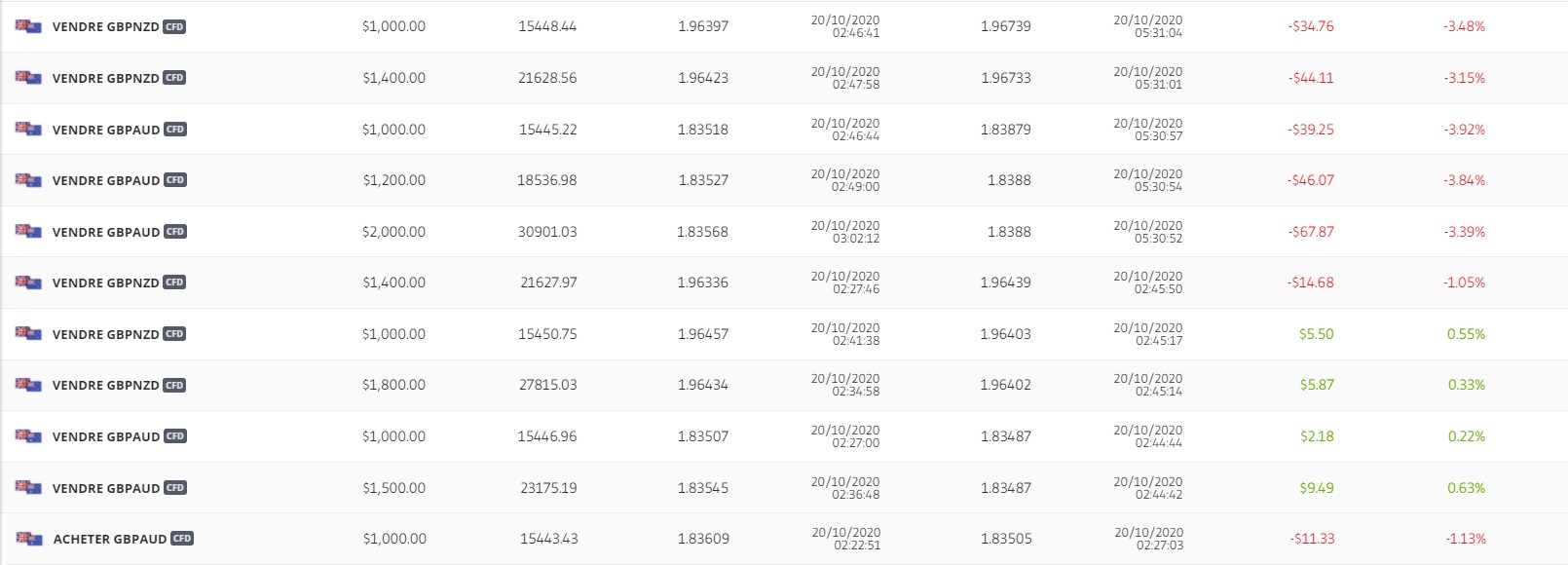Open VENDRE GBPNZD trade with -$14.68 loss
This screenshot has width=1568, height=565.
point(105,282)
